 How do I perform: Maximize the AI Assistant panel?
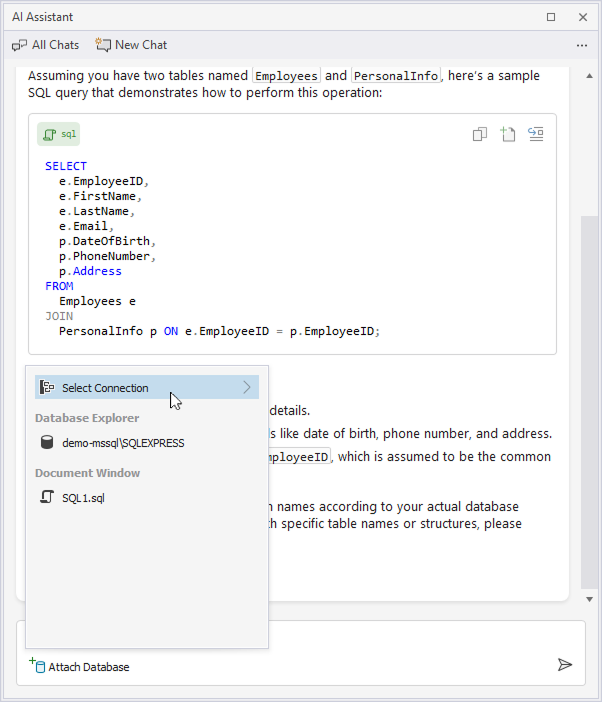point(551,17)
